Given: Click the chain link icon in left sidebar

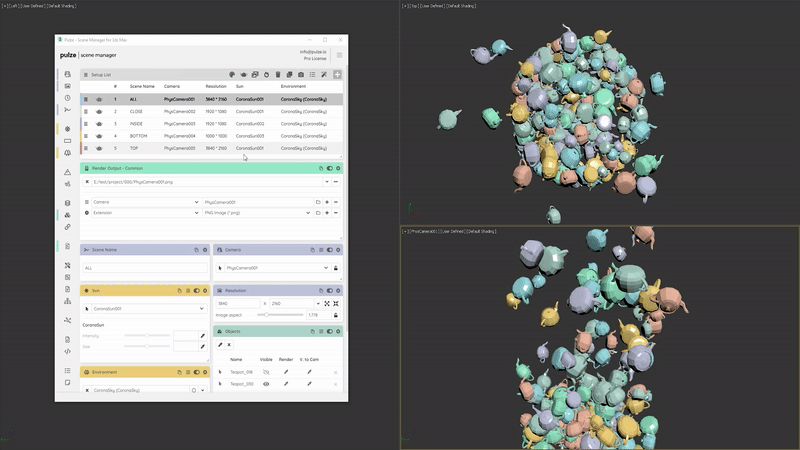Looking at the screenshot, I should pos(67,227).
